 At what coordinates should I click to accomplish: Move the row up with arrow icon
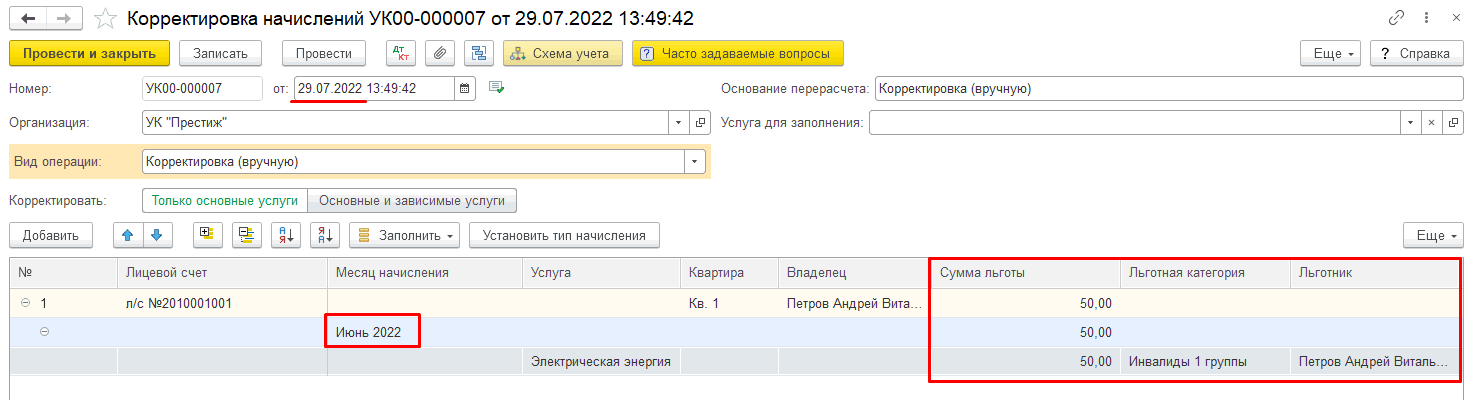tap(127, 235)
